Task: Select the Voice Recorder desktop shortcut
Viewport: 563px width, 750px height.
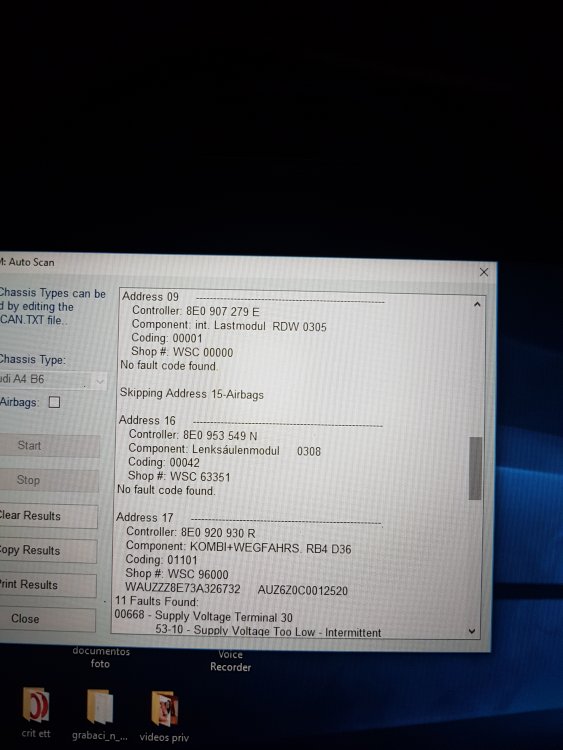Action: 231,661
